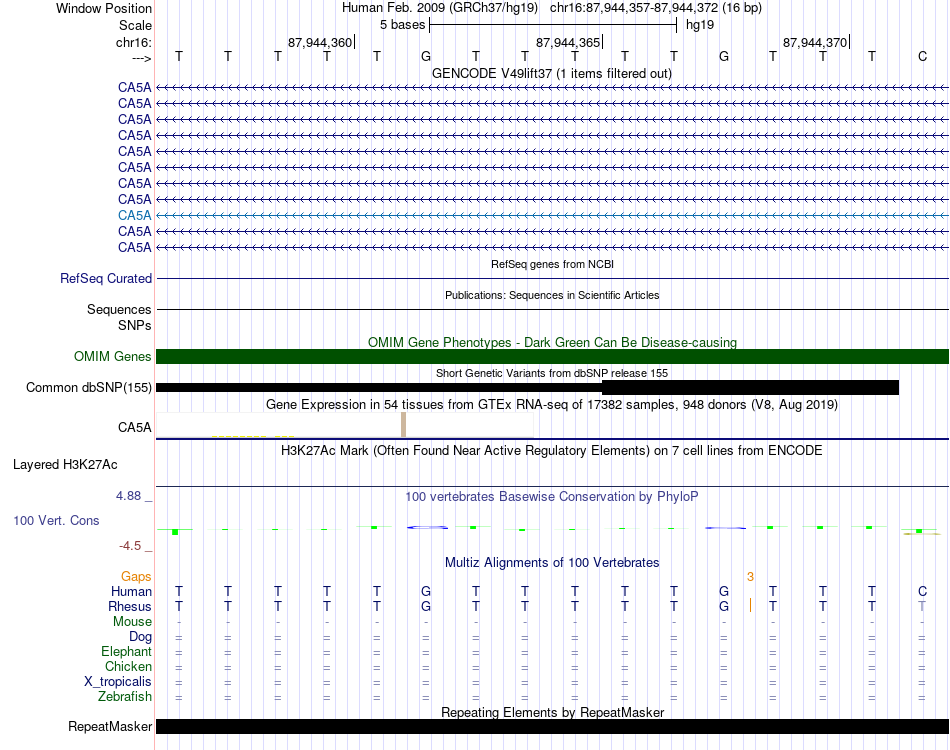
Task: Select the 'Human' alignment row label
Action: (131, 591)
